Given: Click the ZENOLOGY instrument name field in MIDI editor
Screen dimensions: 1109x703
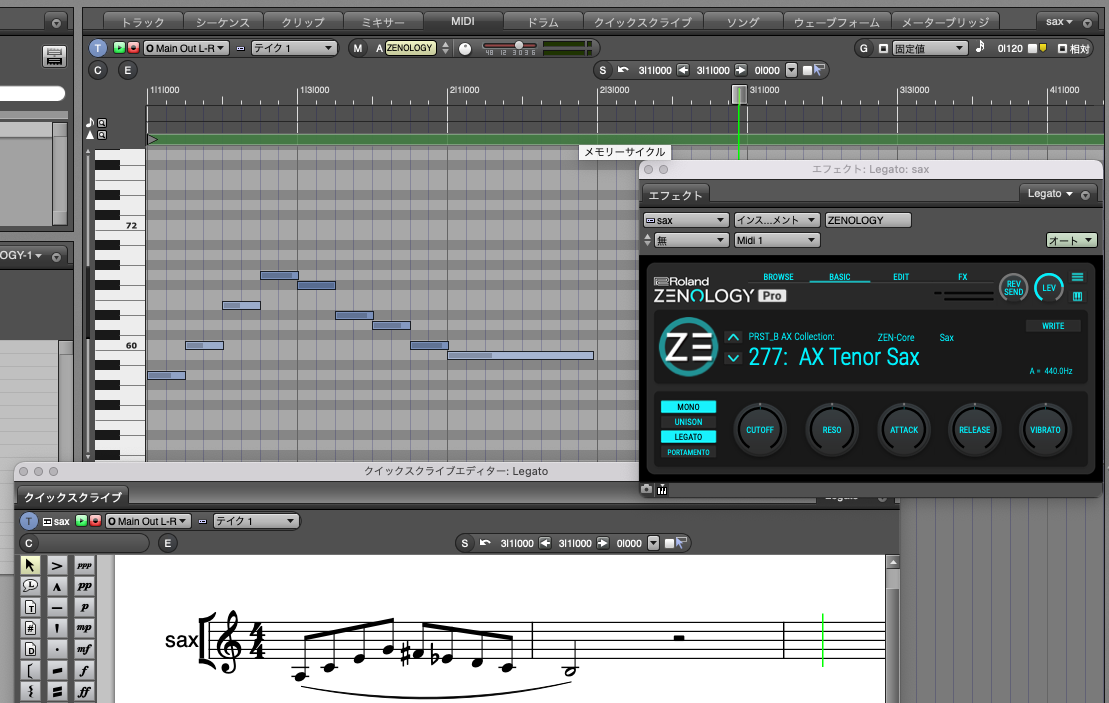Looking at the screenshot, I should pos(410,48).
